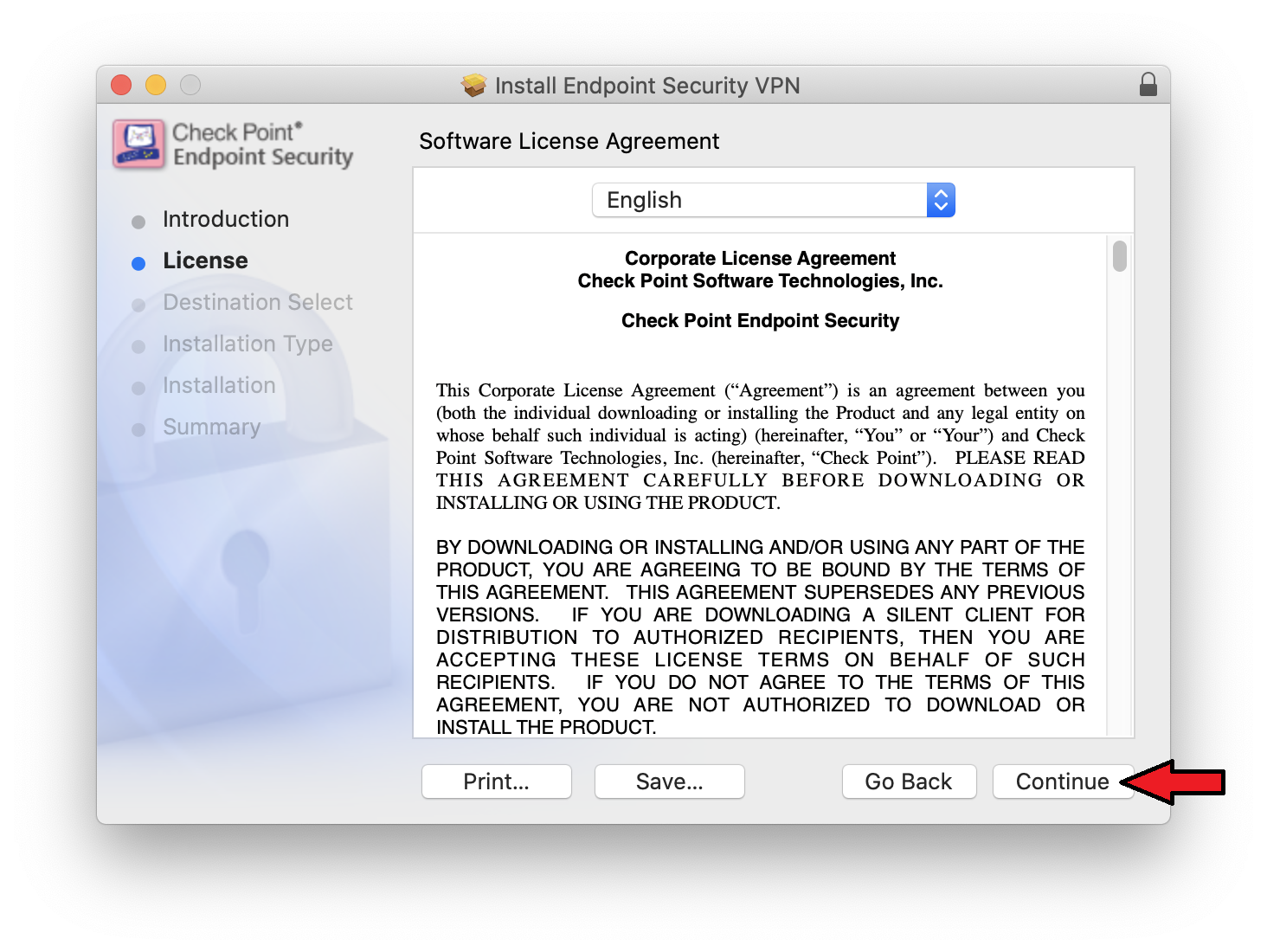
Task: Select the Introduction step in the sidebar
Action: [x=226, y=219]
